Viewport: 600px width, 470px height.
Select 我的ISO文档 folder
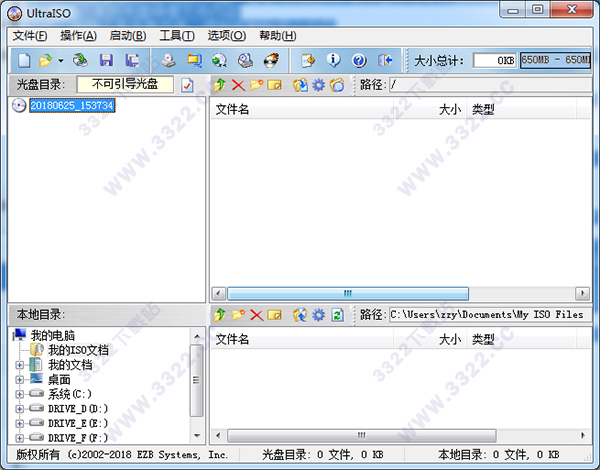tap(78, 350)
